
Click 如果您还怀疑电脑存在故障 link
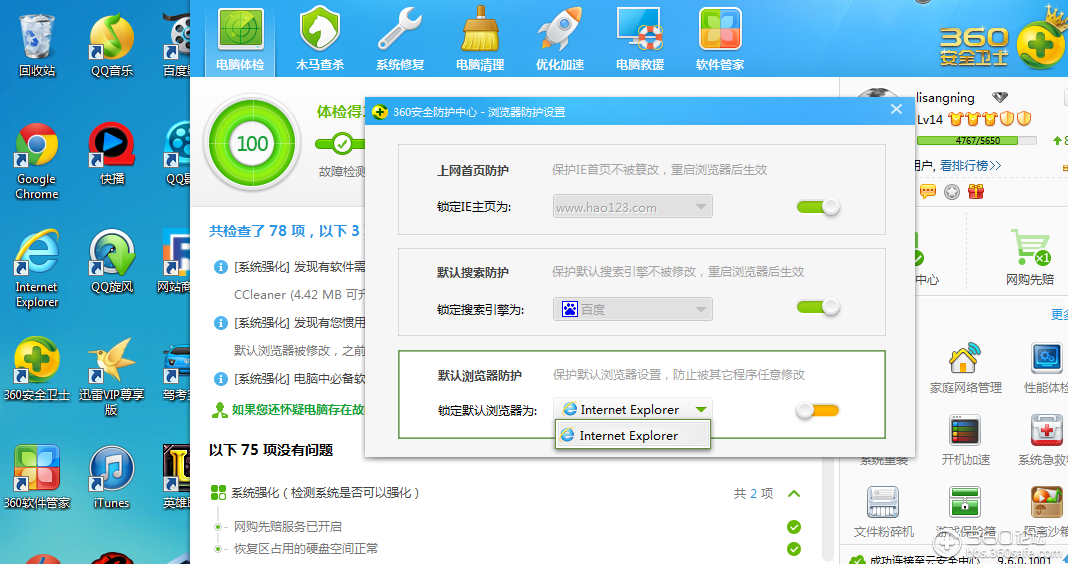298,409
